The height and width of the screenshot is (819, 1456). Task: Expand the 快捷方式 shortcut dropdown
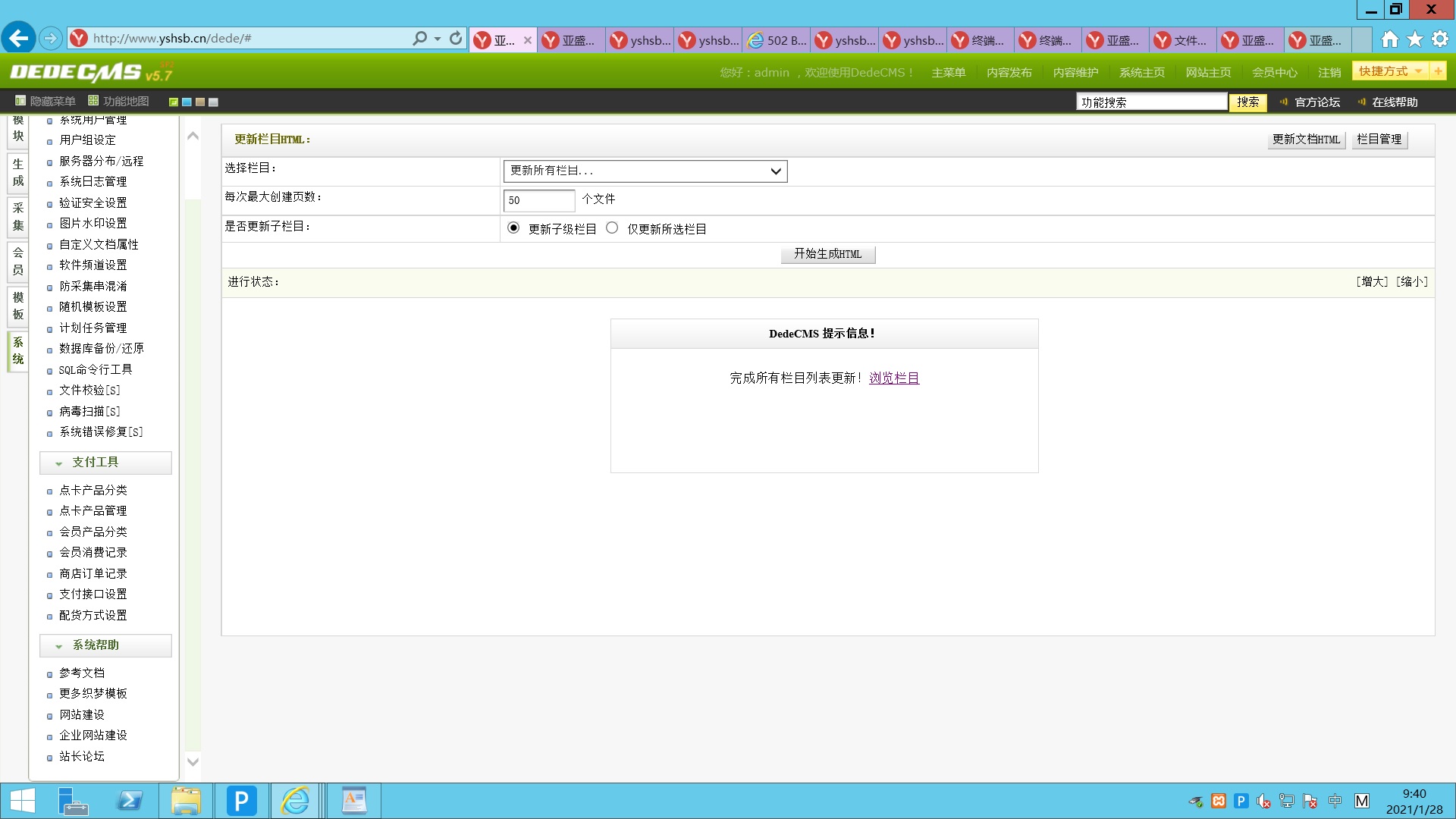click(x=1418, y=71)
